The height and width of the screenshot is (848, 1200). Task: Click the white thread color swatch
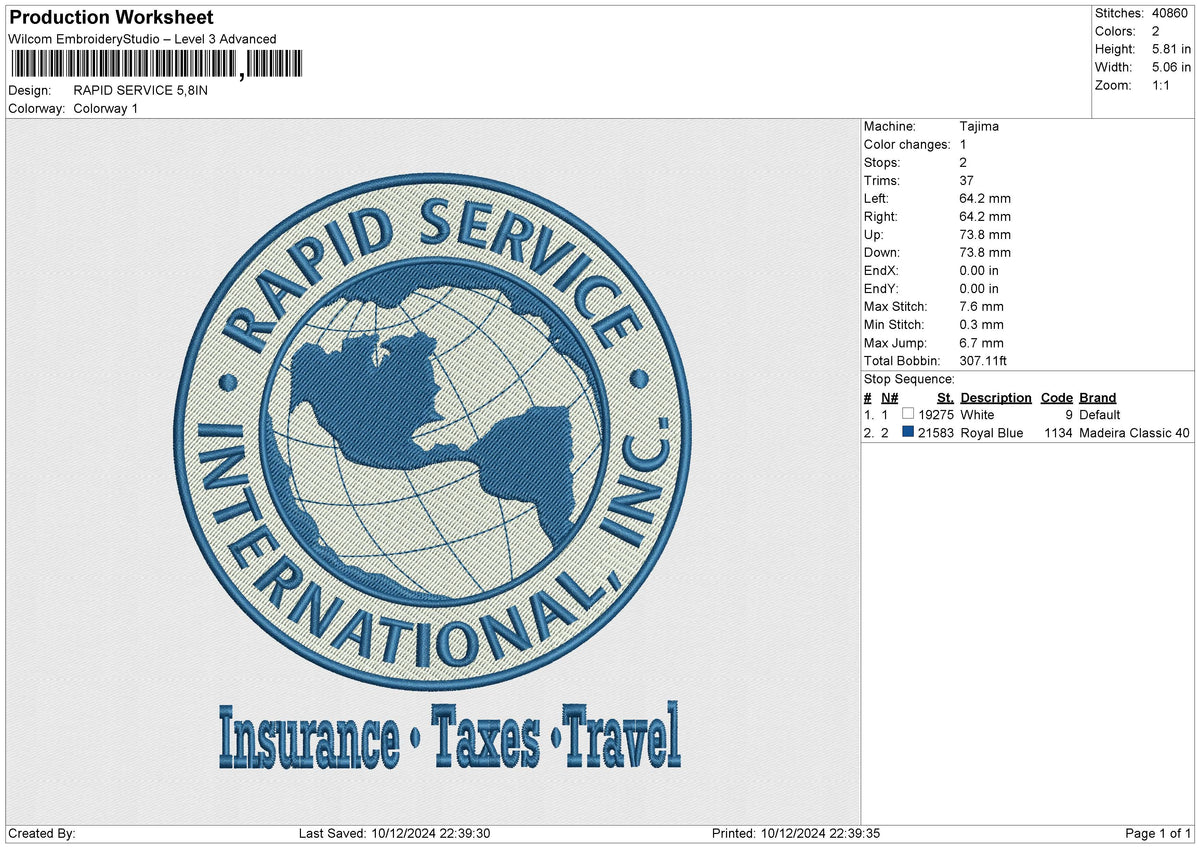click(x=908, y=414)
